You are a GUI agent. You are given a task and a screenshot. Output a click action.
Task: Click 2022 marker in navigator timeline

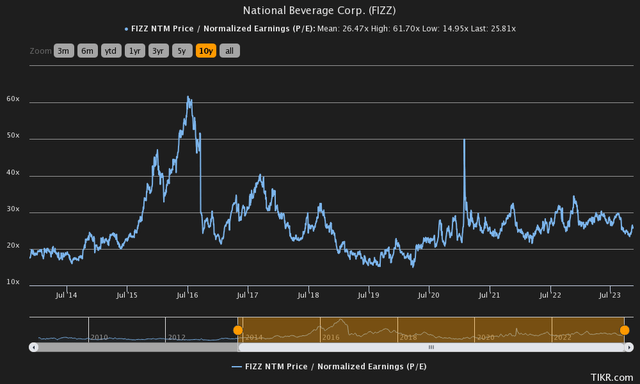tap(562, 337)
